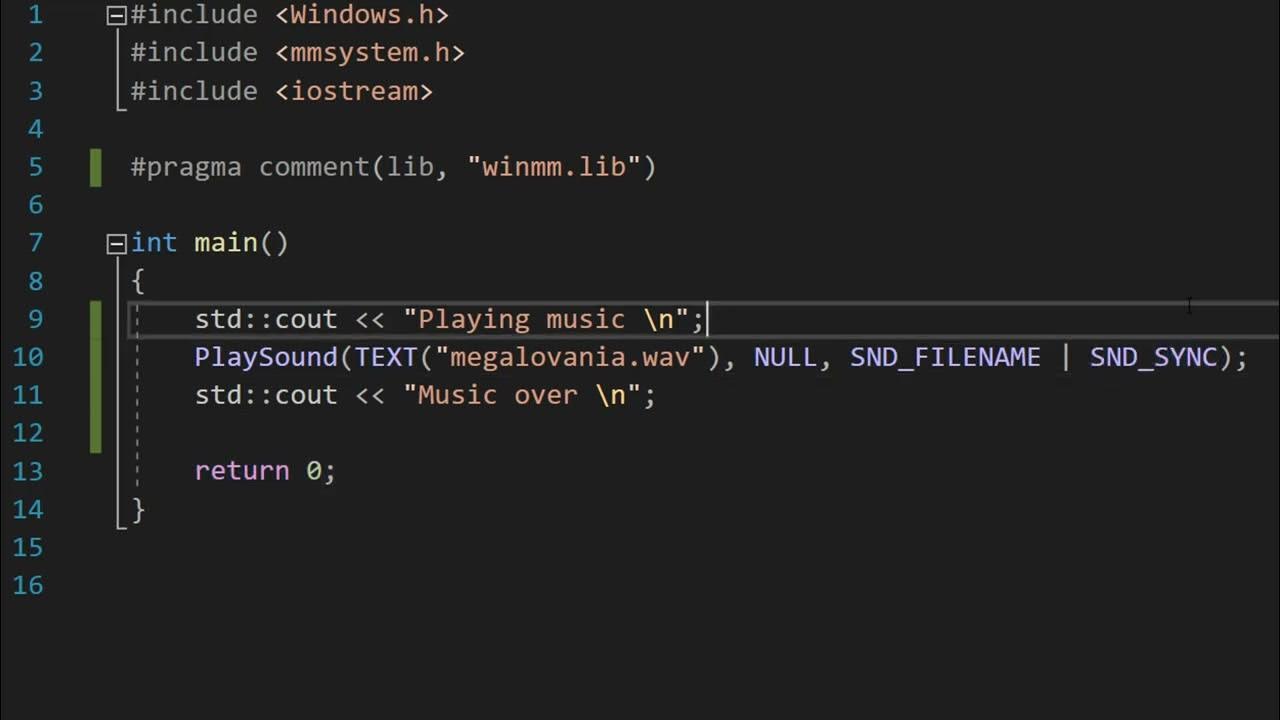Collapse the int main() function block
This screenshot has height=720, width=1280.
[x=116, y=243]
